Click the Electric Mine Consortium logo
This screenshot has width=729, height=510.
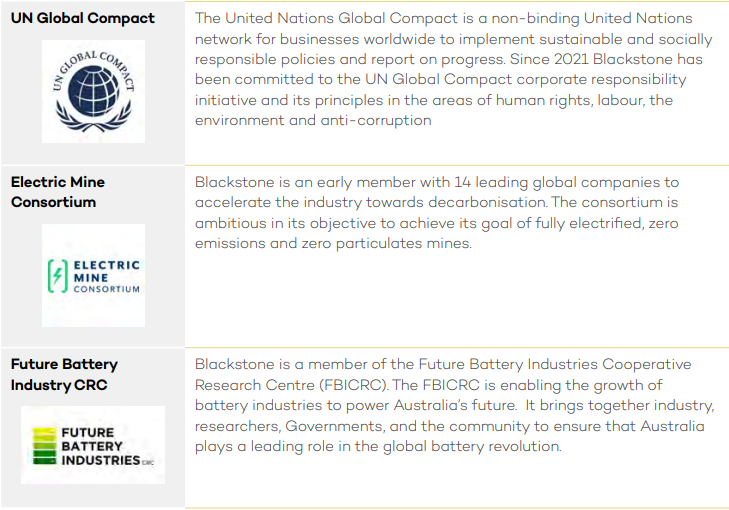[93, 276]
